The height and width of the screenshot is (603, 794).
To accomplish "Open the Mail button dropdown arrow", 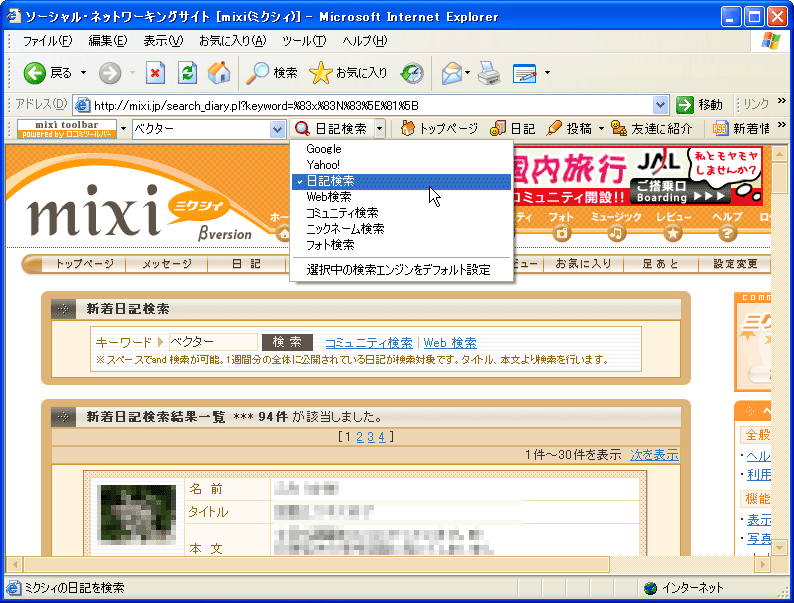I will pyautogui.click(x=467, y=73).
